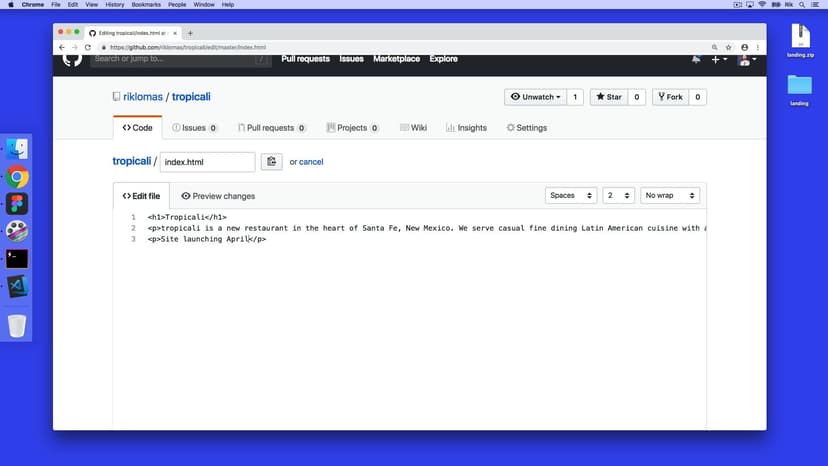
Task: Click the GitHub octocat logo
Action: coord(72,59)
